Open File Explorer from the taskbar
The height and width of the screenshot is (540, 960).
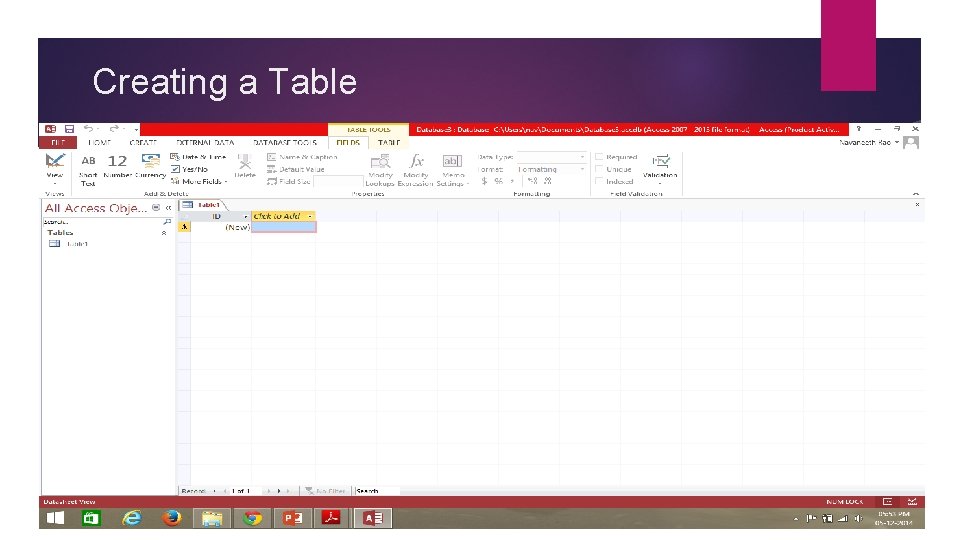click(x=212, y=518)
